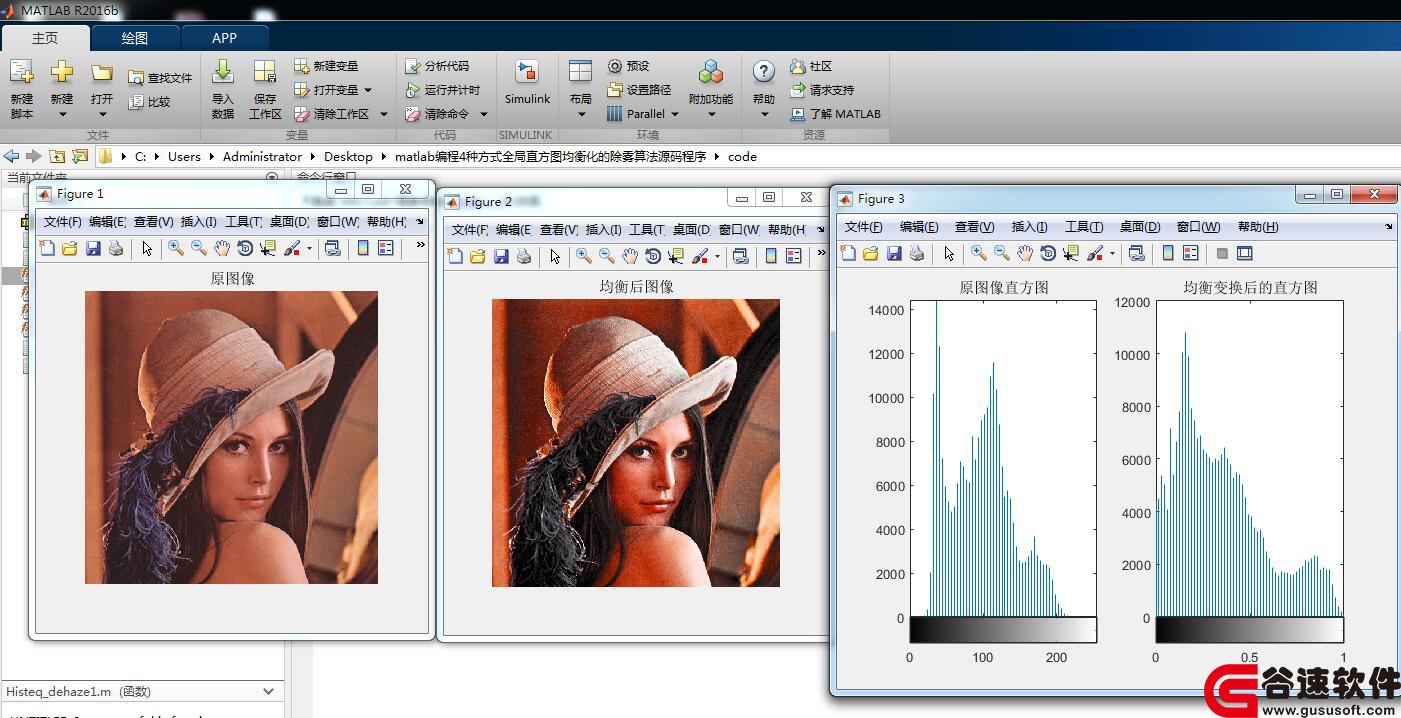1401x718 pixels.
Task: Open Simulink from the ribbon
Action: (527, 82)
